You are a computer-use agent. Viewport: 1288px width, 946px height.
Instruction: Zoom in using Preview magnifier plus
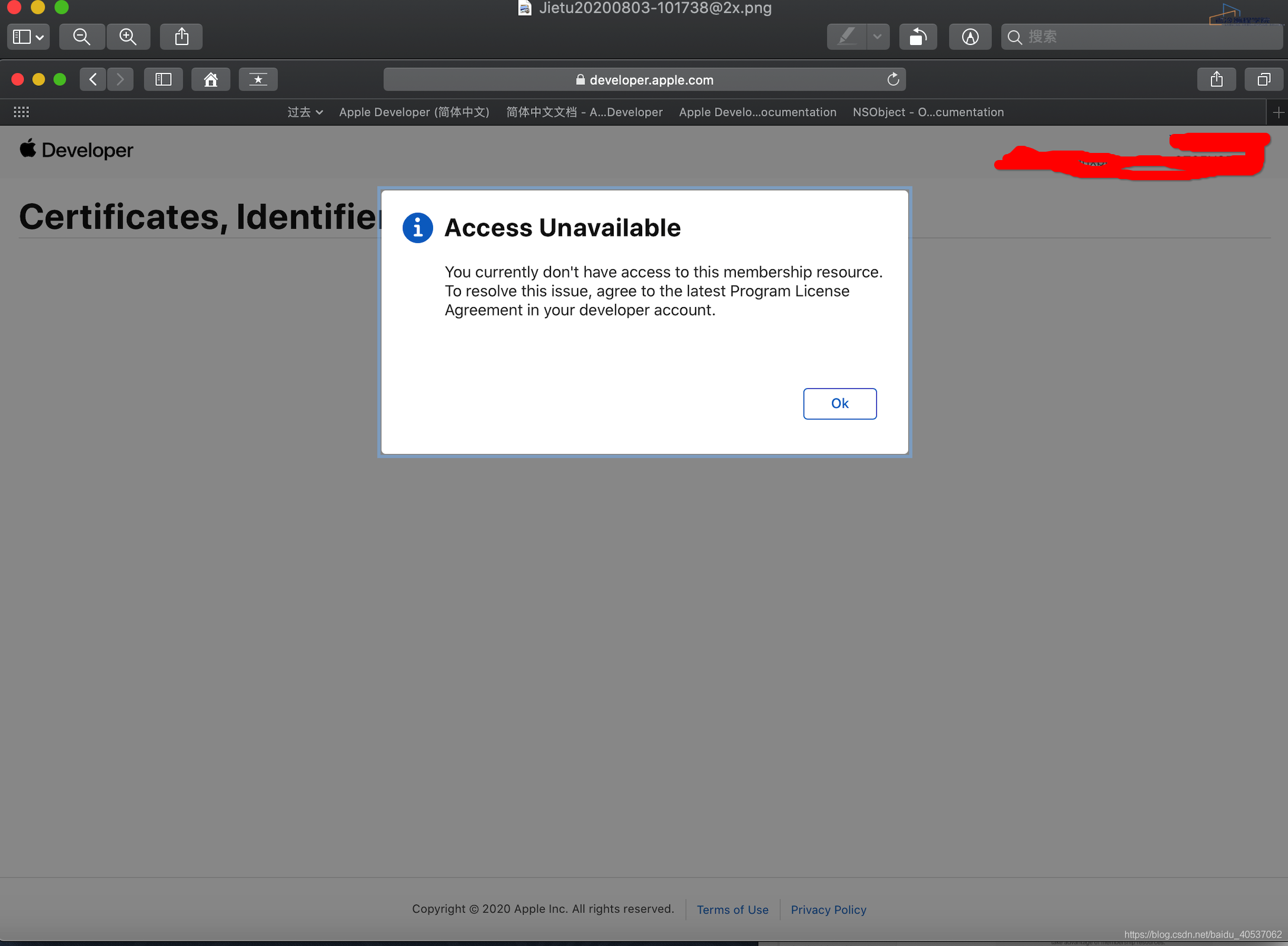(x=128, y=37)
